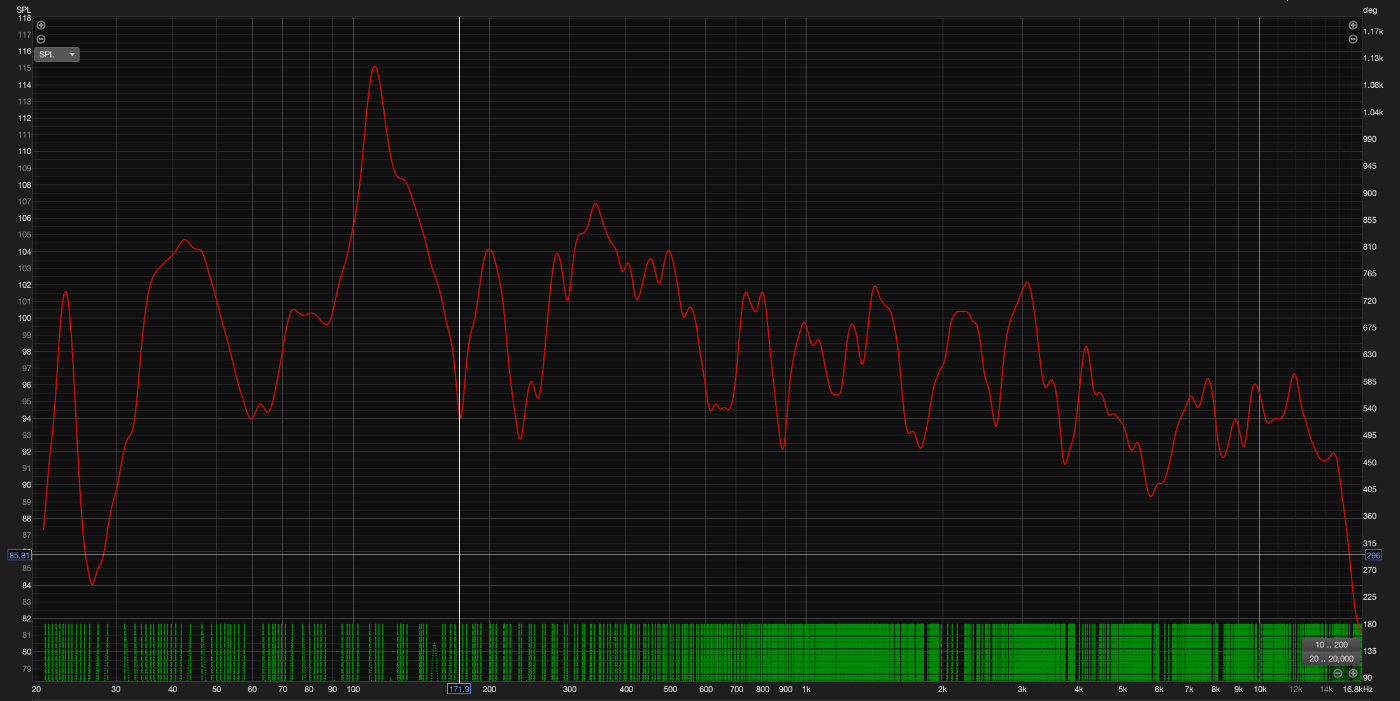The height and width of the screenshot is (701, 1400).
Task: Zoom out the deg axis with the top-right minus icon
Action: tap(1353, 39)
